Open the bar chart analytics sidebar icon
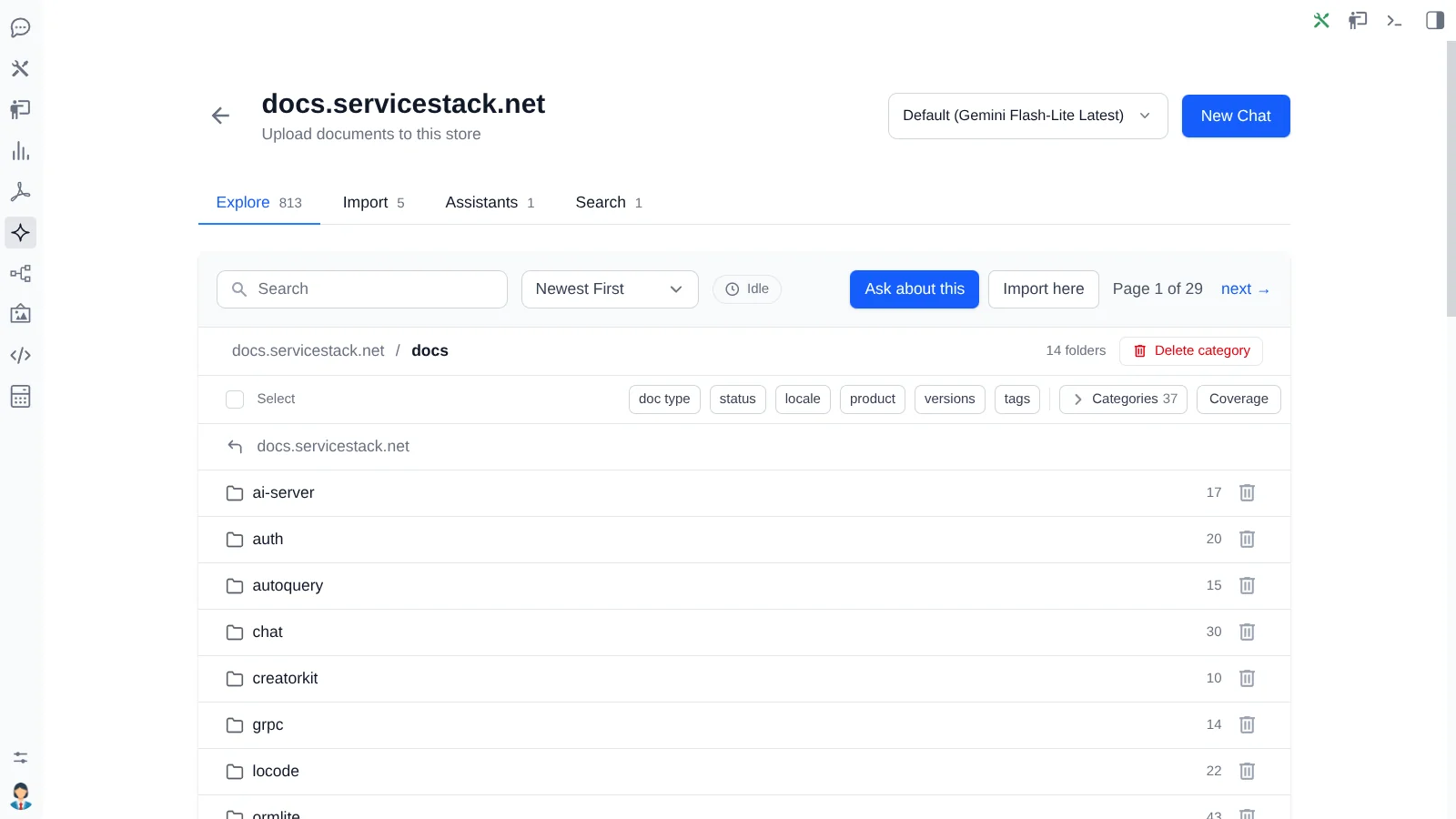1456x819 pixels. click(x=20, y=151)
